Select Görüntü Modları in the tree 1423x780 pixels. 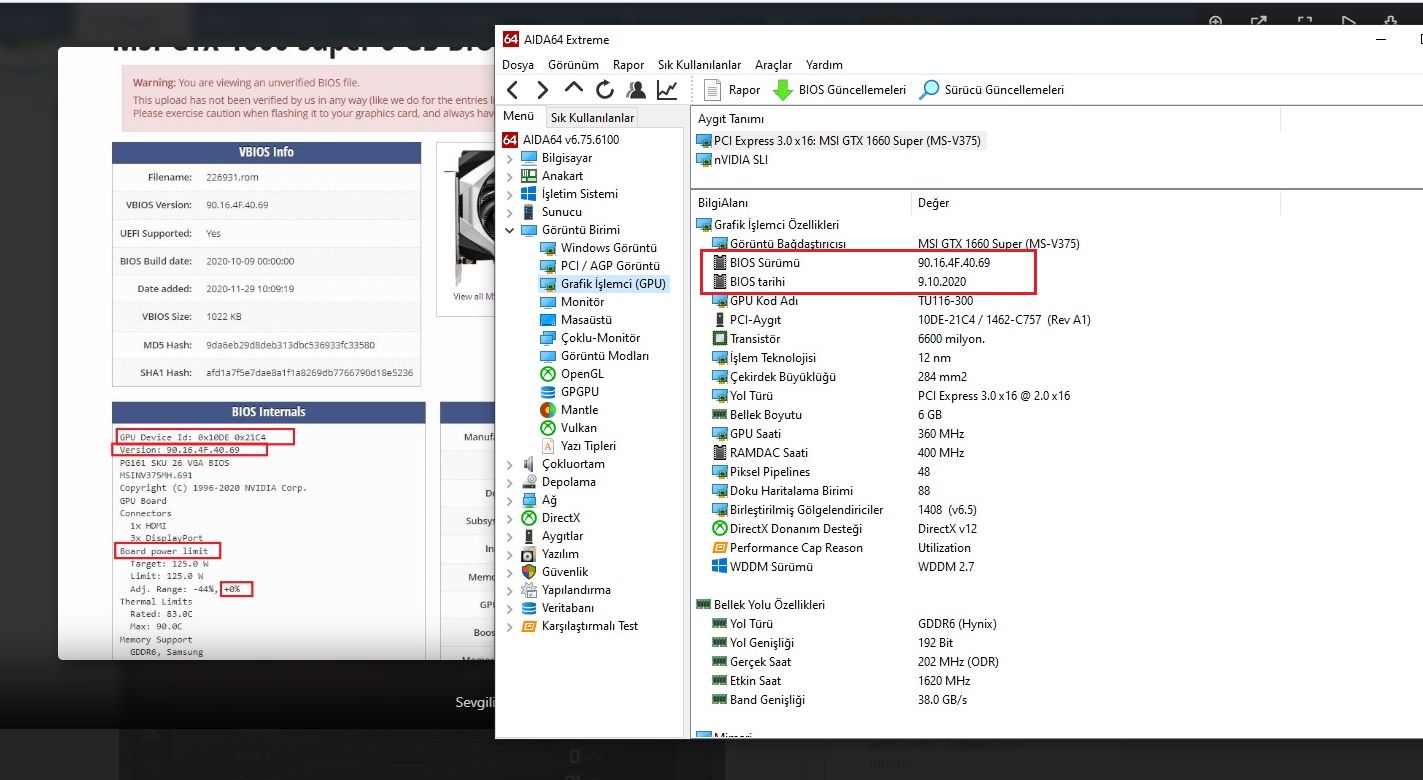coord(594,356)
